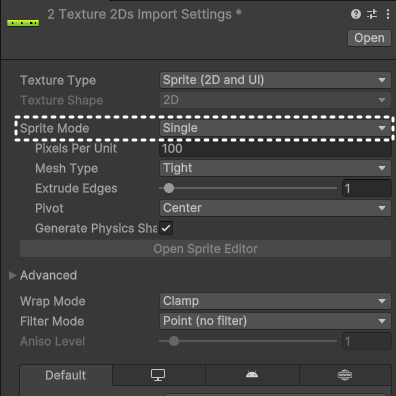Select the Android platform tab

click(x=252, y=375)
